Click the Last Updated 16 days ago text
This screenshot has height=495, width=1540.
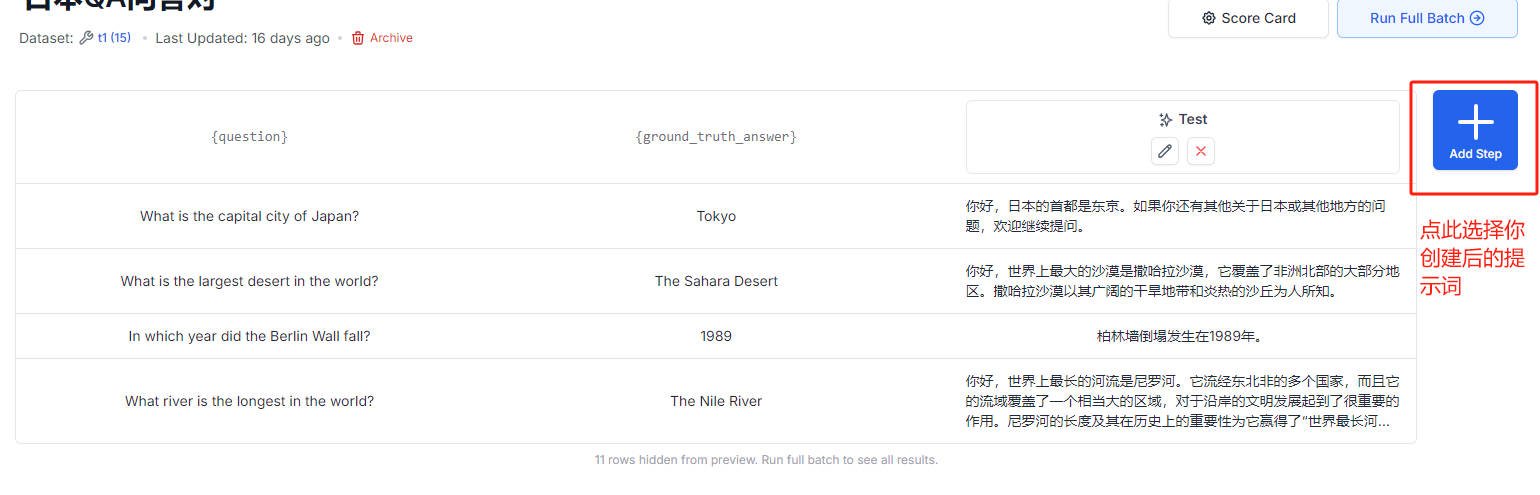242,38
